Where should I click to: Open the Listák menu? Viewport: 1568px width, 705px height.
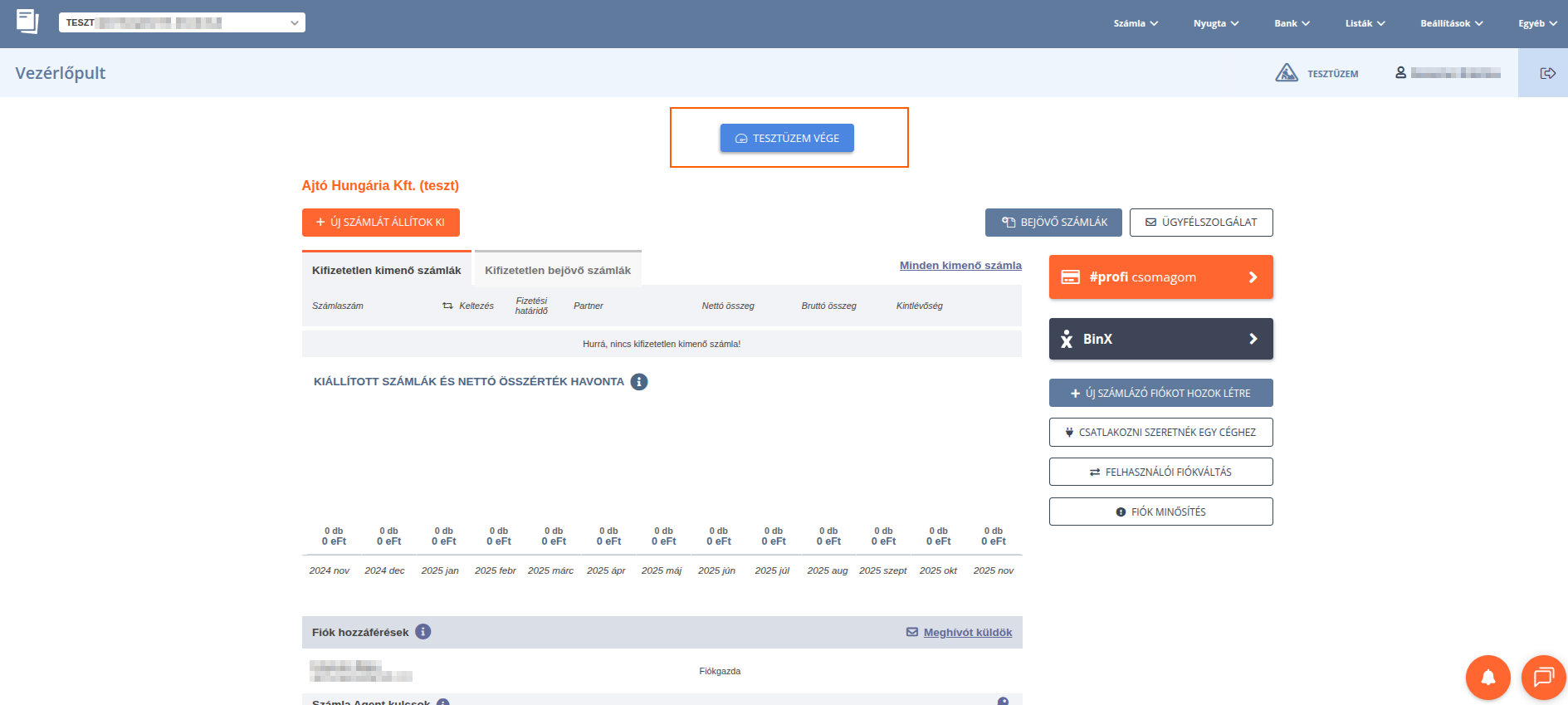1365,23
